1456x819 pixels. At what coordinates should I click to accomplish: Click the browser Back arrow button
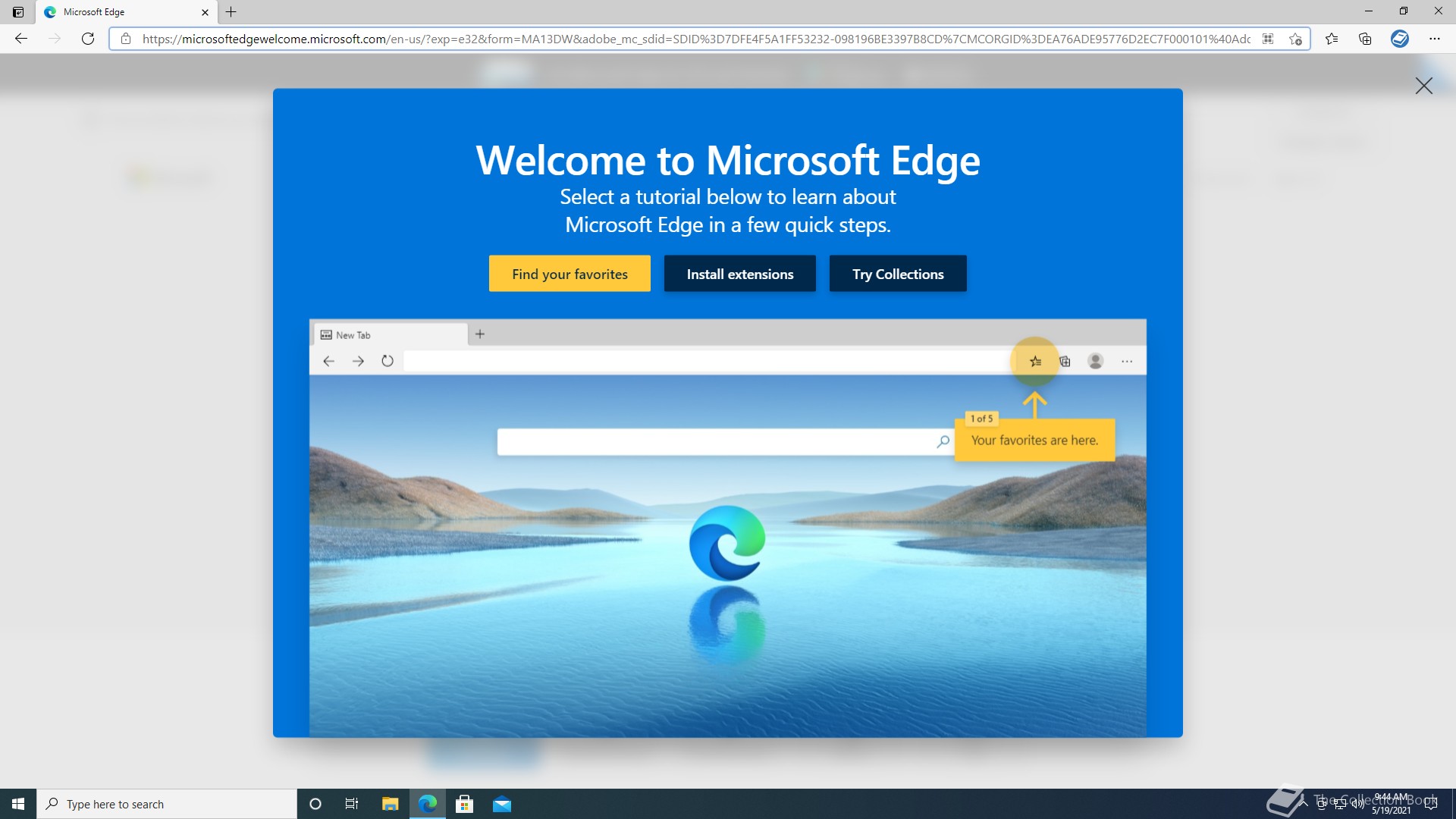(x=21, y=39)
